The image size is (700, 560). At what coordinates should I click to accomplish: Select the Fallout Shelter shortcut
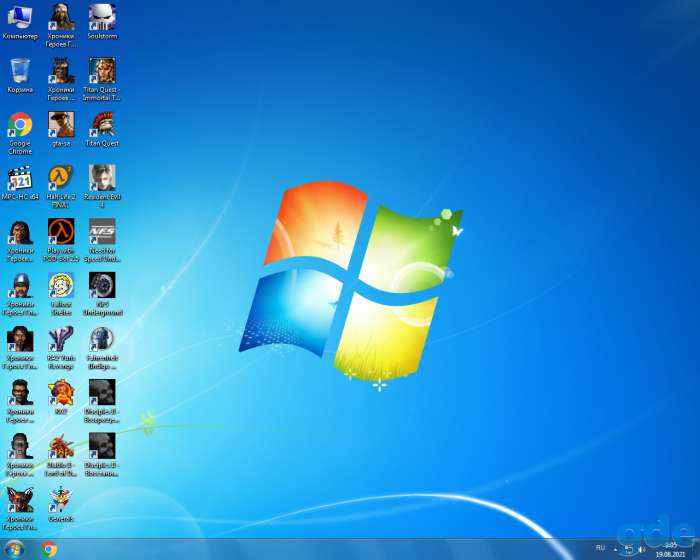coord(61,294)
